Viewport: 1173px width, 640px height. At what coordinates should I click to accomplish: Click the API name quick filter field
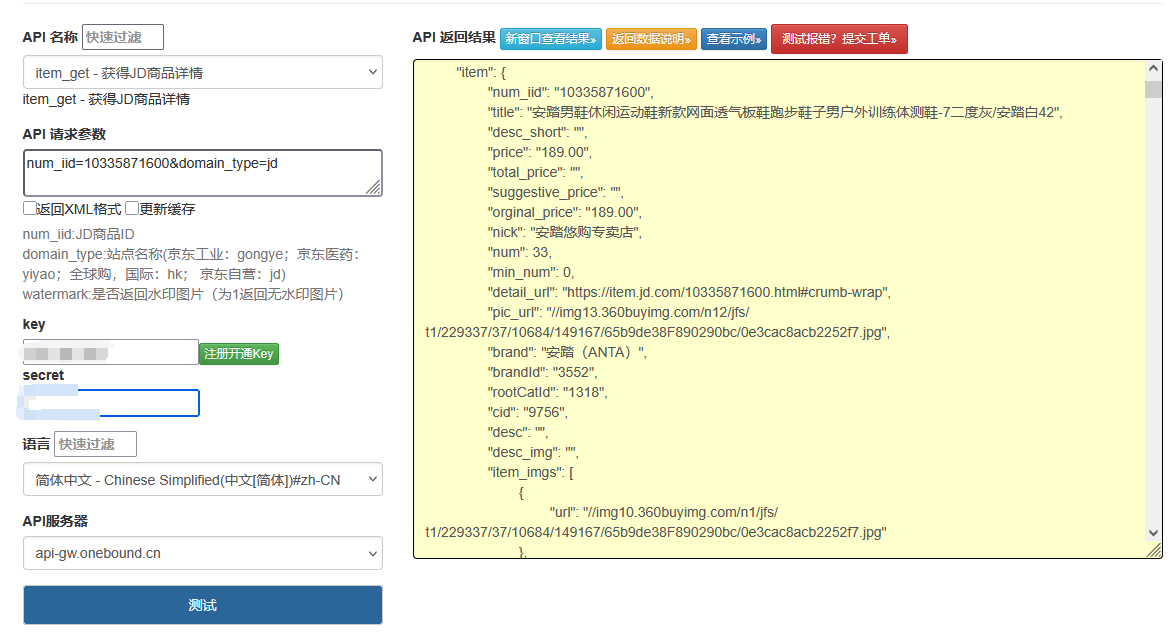pyautogui.click(x=123, y=37)
